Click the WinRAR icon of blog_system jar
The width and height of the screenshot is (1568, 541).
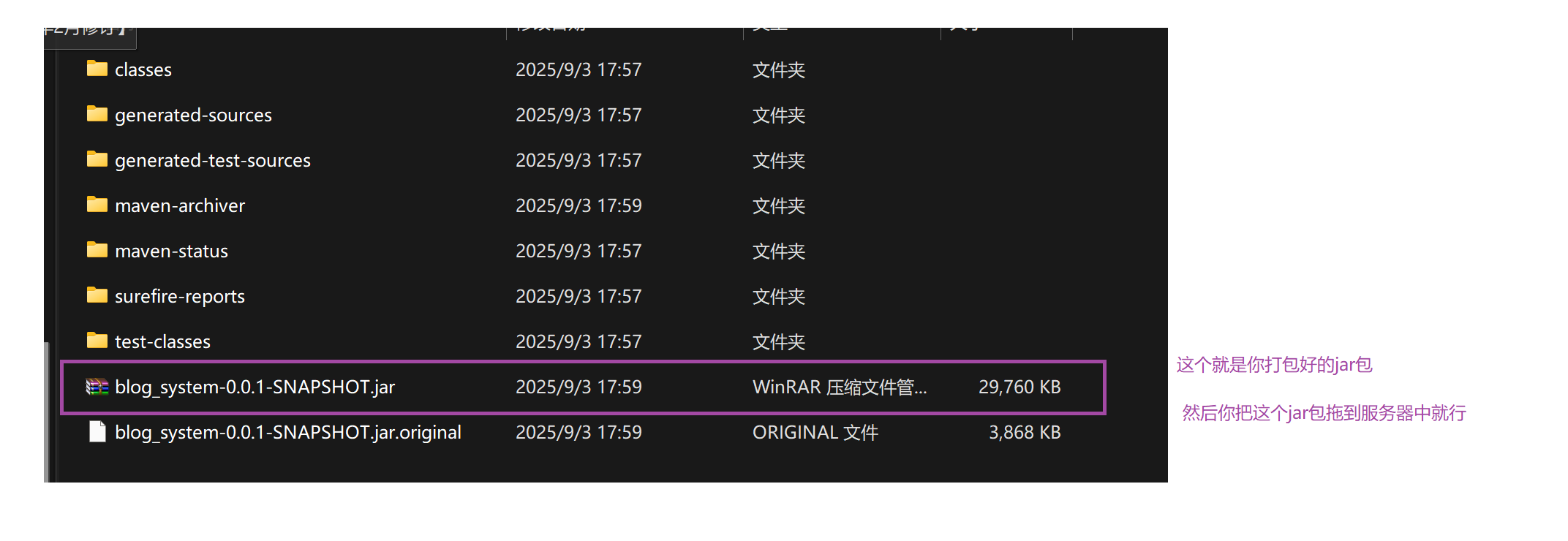pos(97,387)
